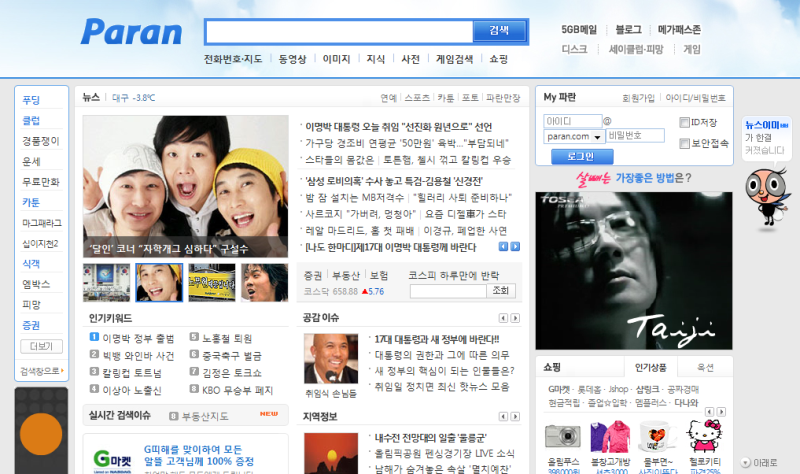Viewport: 800px width, 474px height.
Task: Open the 5GB메일 link
Action: (579, 30)
